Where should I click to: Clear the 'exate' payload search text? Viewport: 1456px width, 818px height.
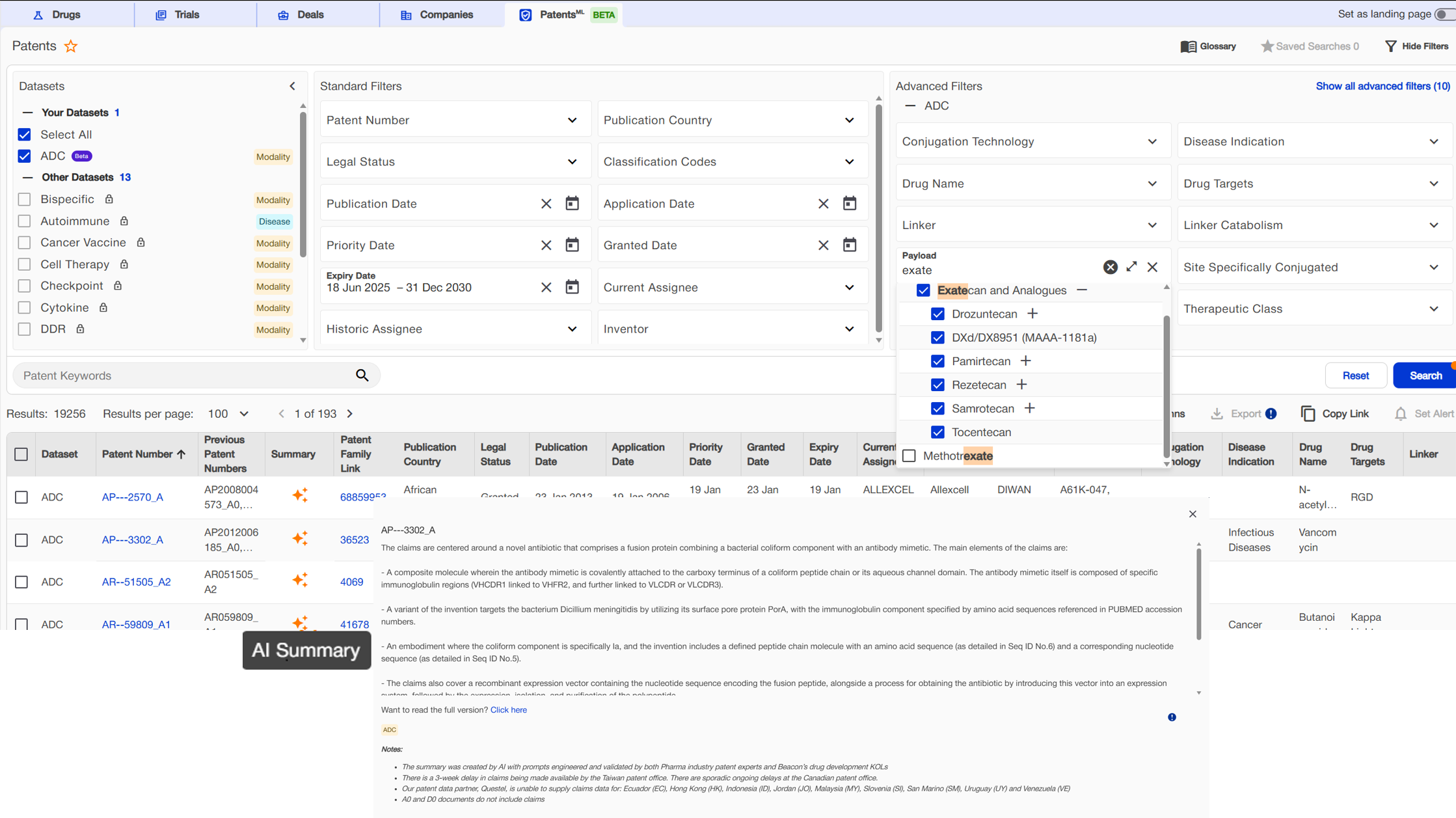coord(1110,267)
